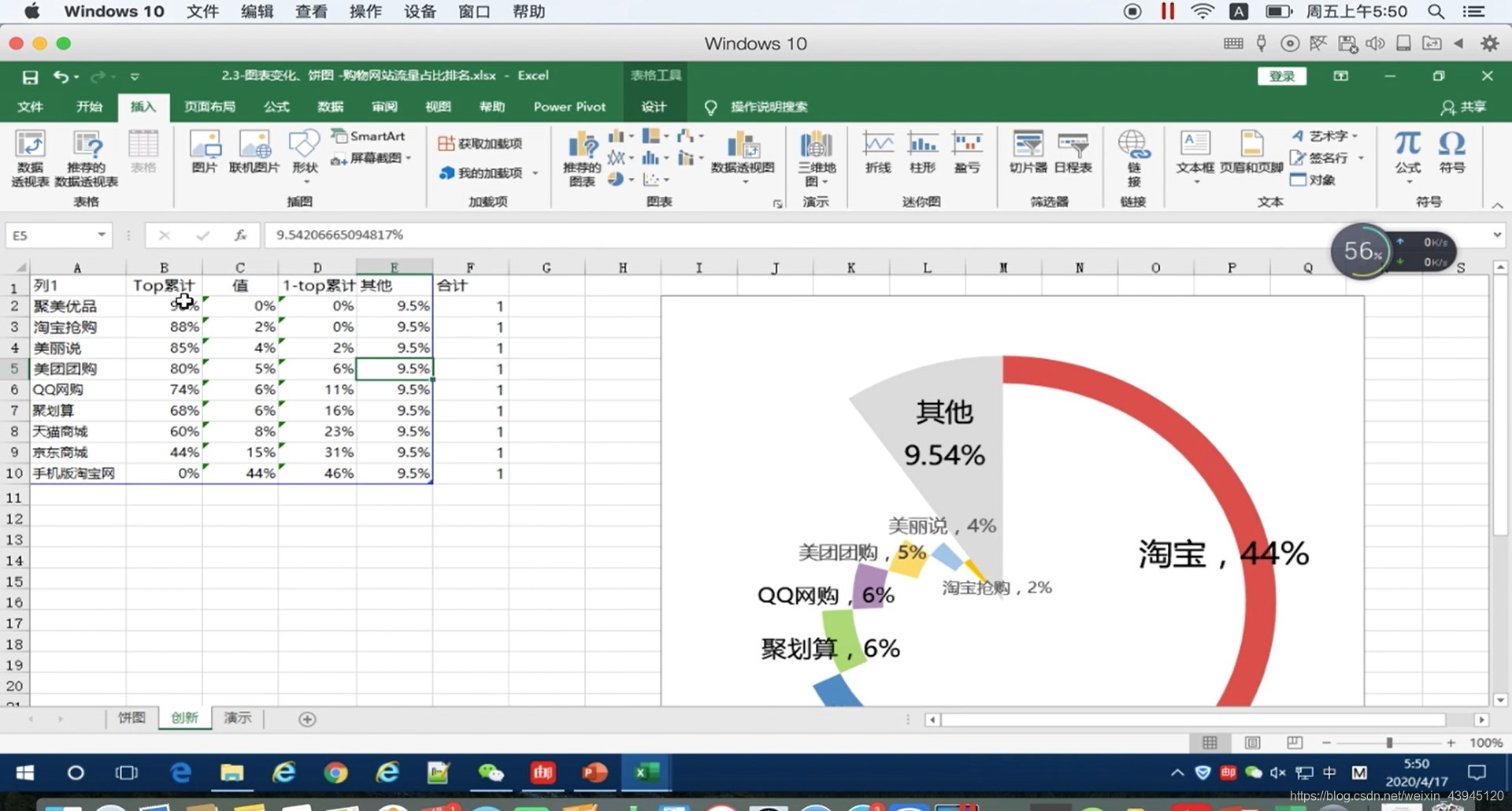Expand the formula bar with right arrow
The height and width of the screenshot is (811, 1512).
[1497, 235]
